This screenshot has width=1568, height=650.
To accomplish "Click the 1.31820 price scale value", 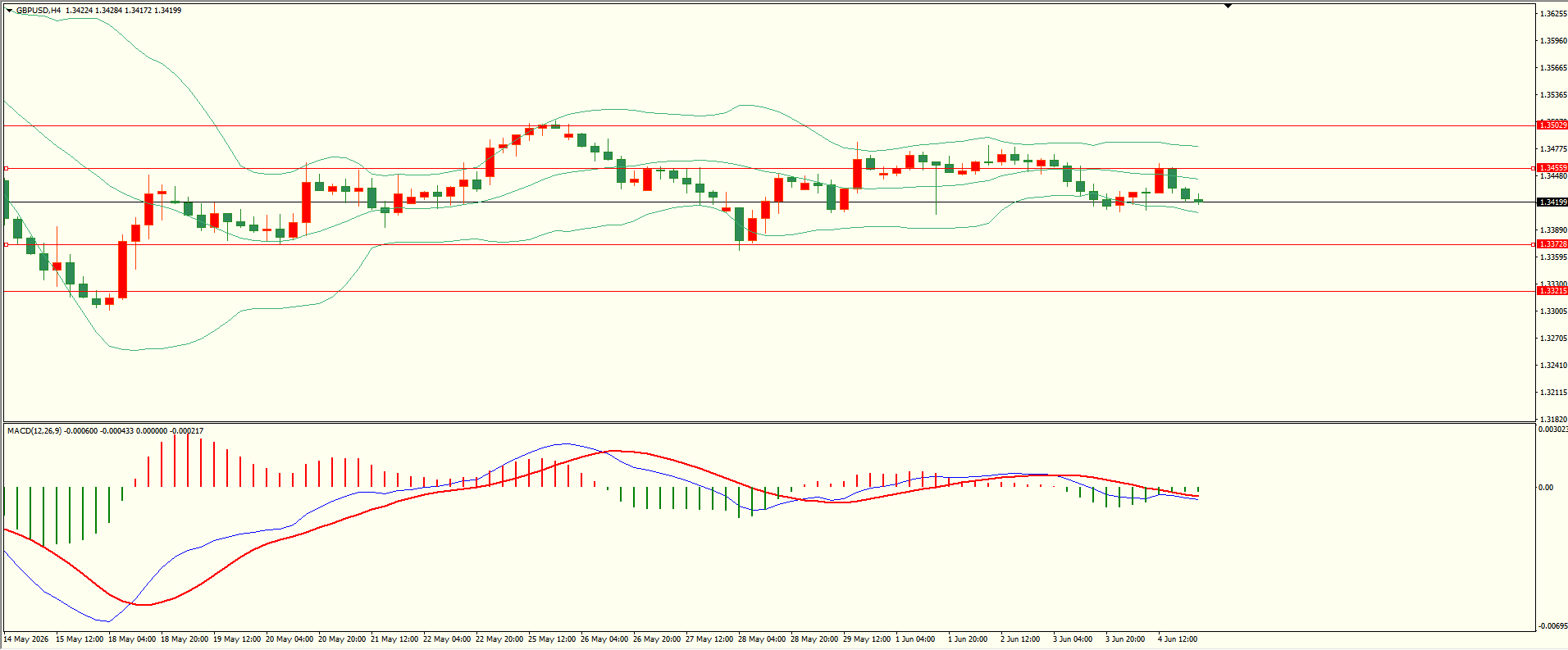I will click(1553, 420).
